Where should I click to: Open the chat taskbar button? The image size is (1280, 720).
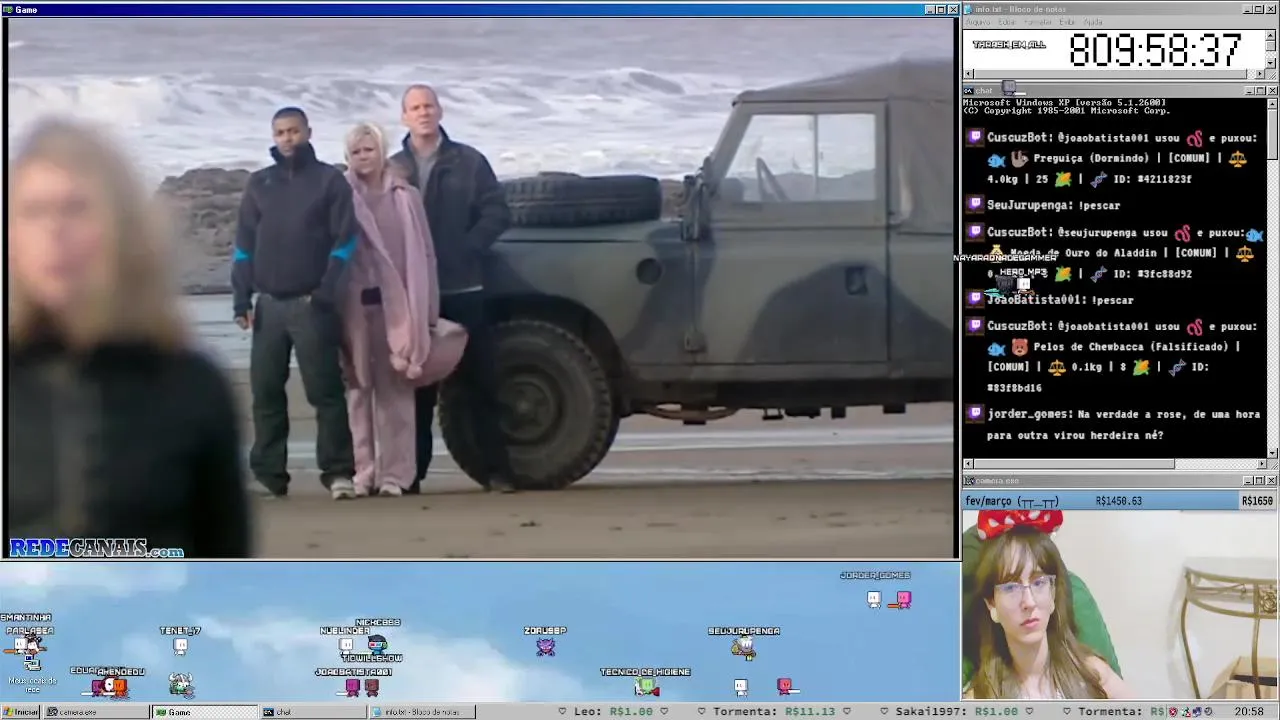pos(313,712)
